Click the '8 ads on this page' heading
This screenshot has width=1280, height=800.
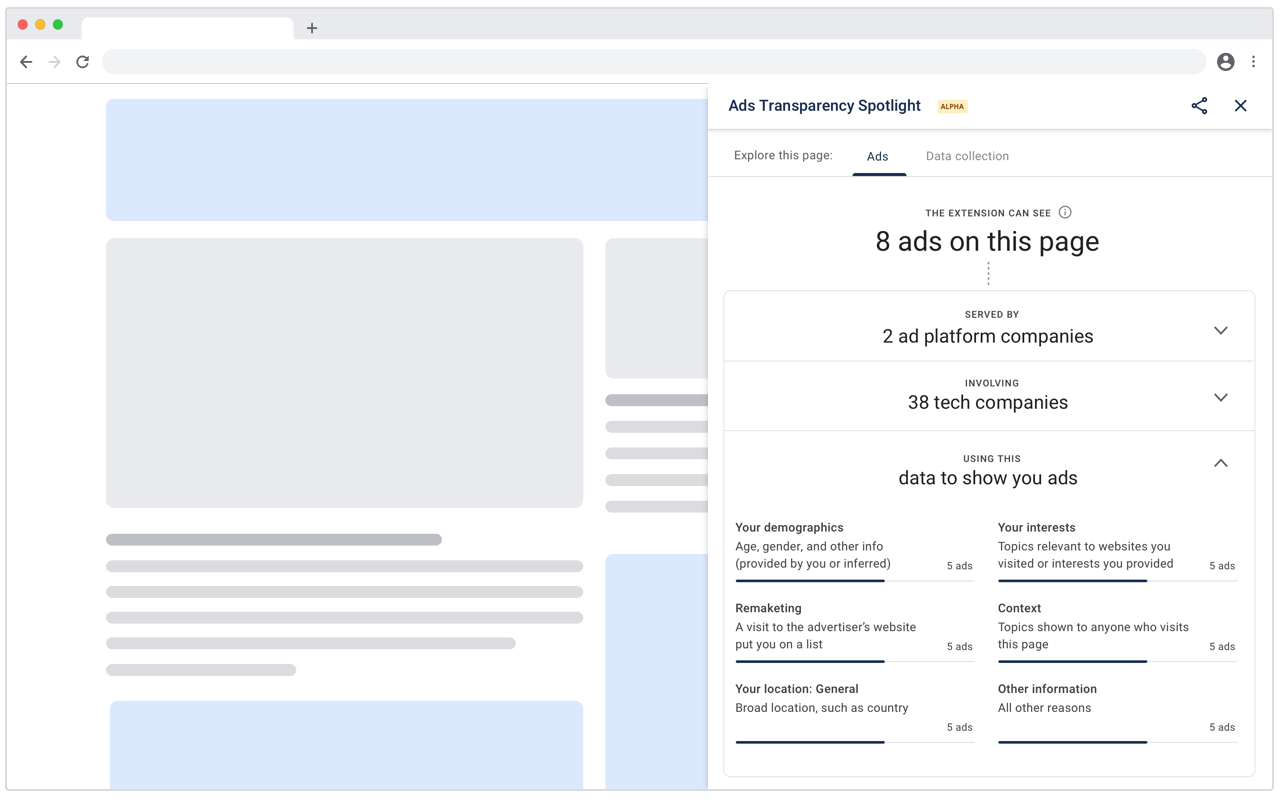[x=987, y=241]
